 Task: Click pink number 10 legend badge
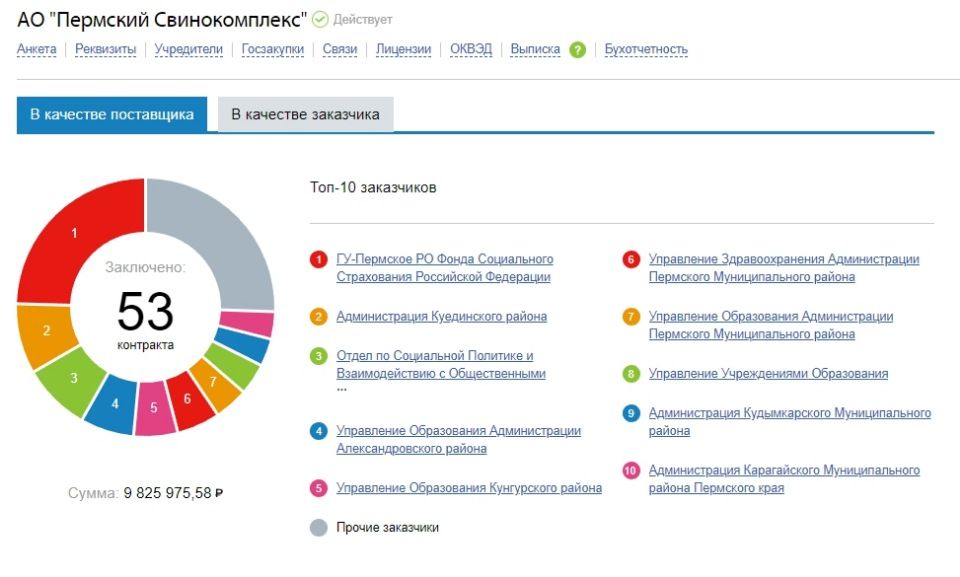tap(631, 470)
